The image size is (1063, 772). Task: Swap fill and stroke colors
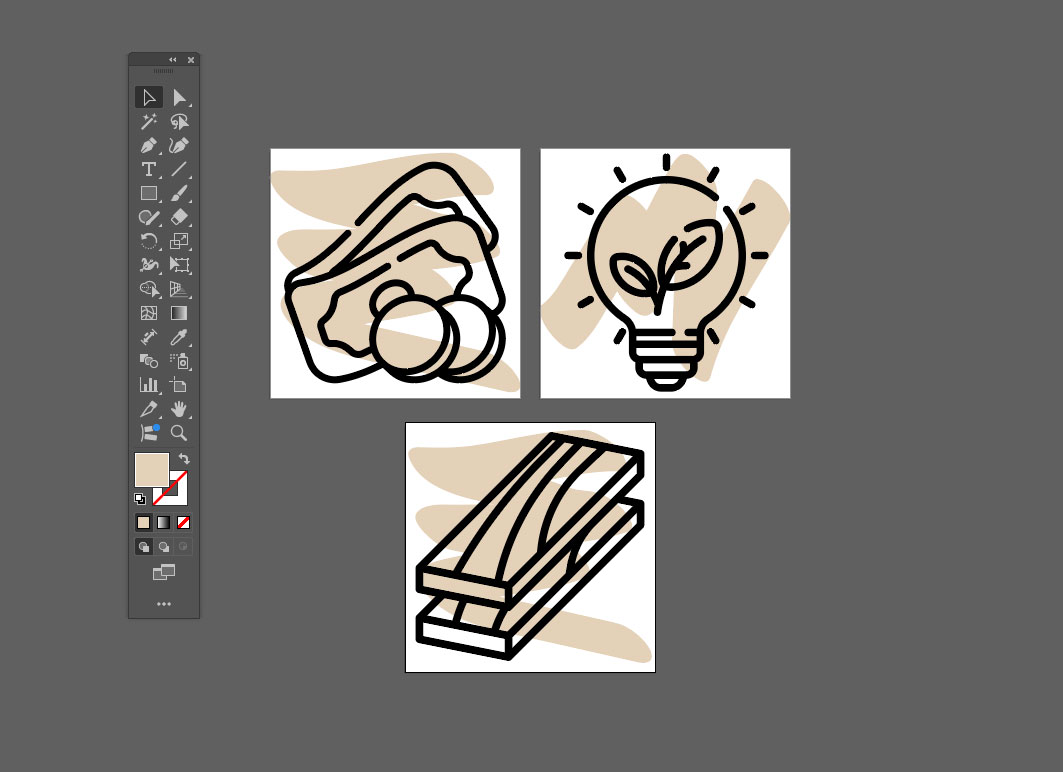point(184,459)
